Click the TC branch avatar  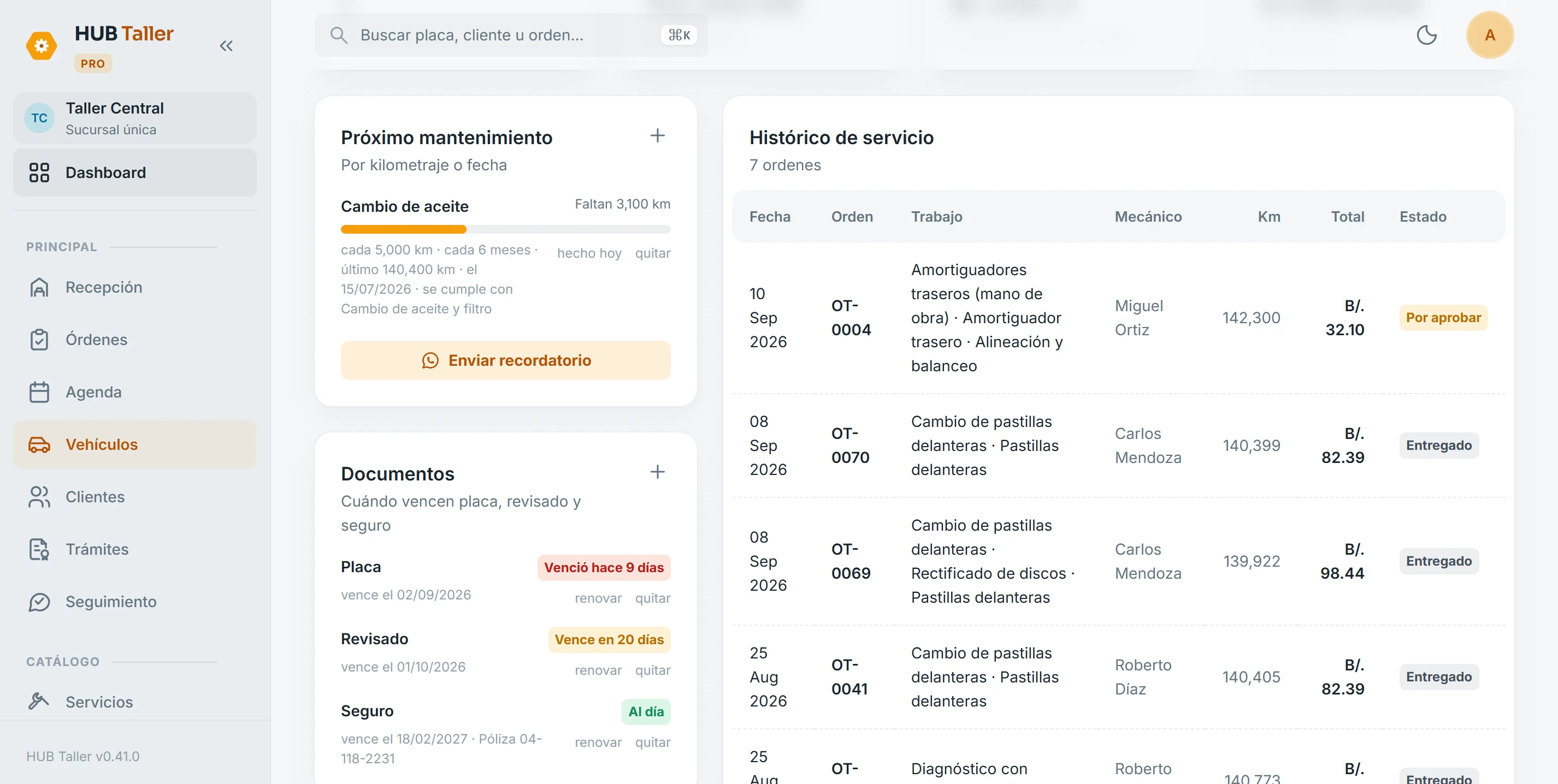(x=39, y=118)
